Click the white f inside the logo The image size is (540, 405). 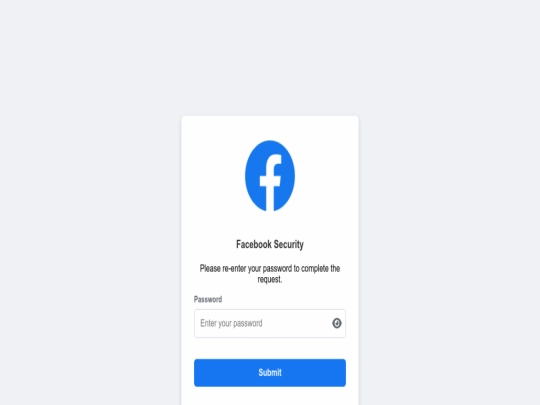click(x=271, y=183)
